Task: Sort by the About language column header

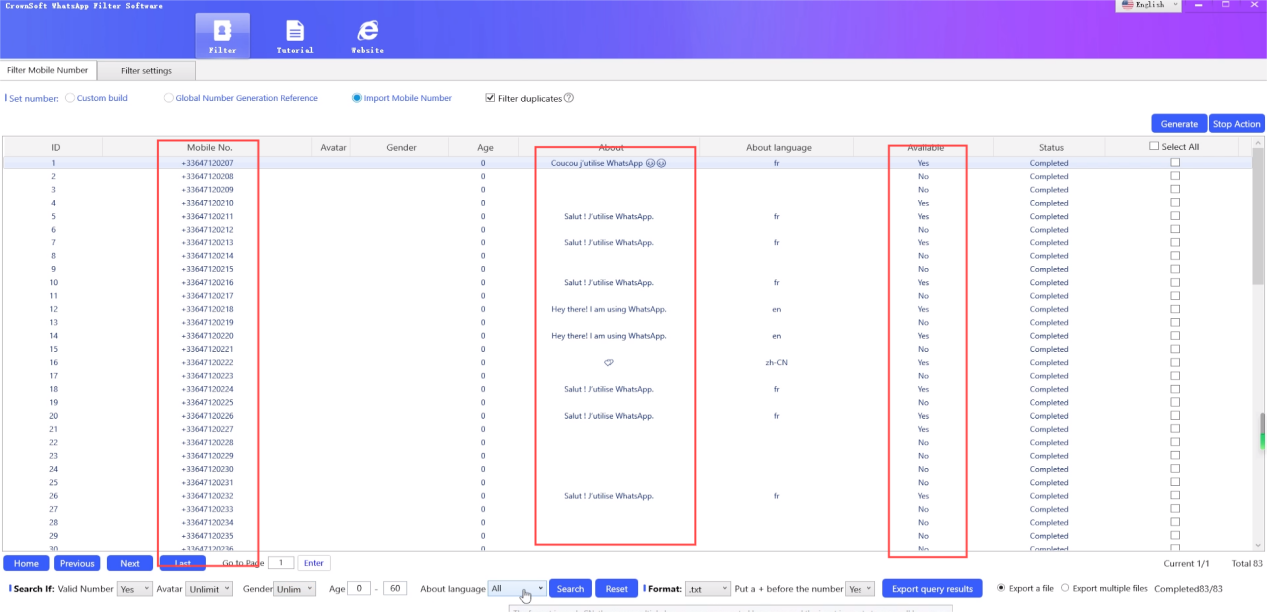Action: click(x=778, y=147)
